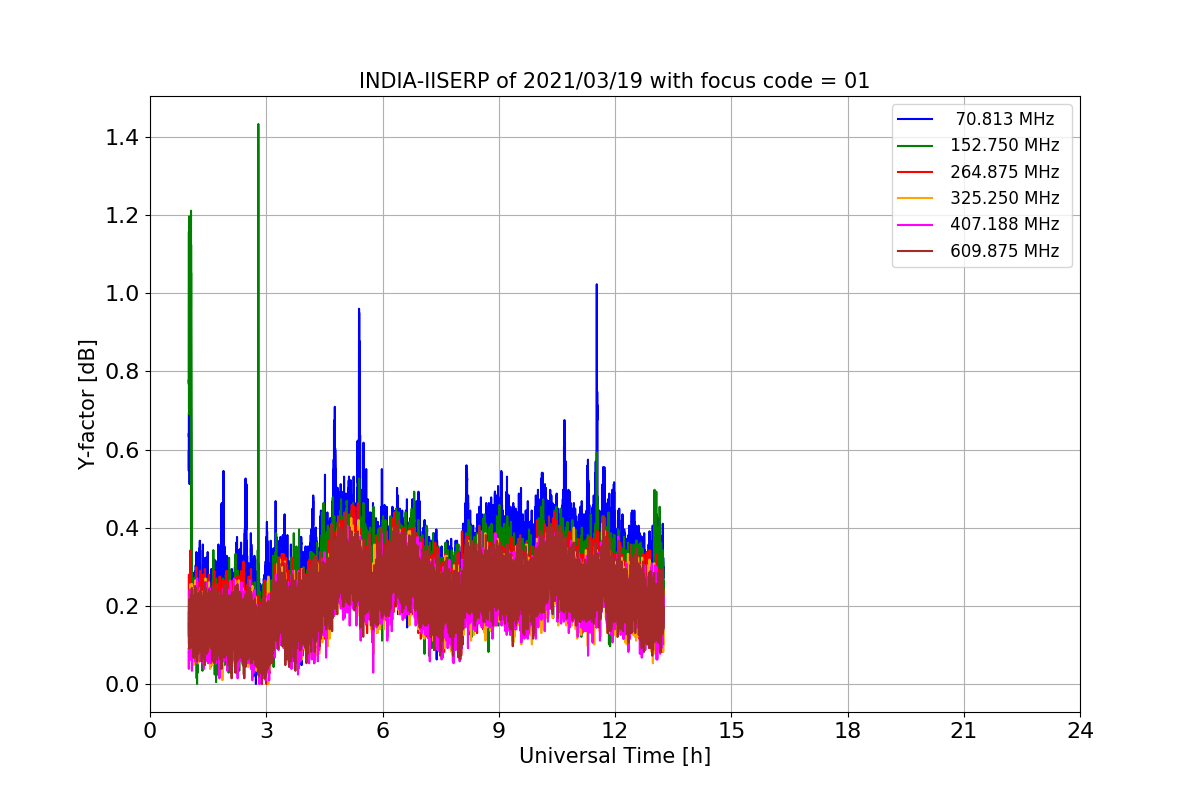
Task: Click the x-axis tick label 9
Action: pos(499,730)
